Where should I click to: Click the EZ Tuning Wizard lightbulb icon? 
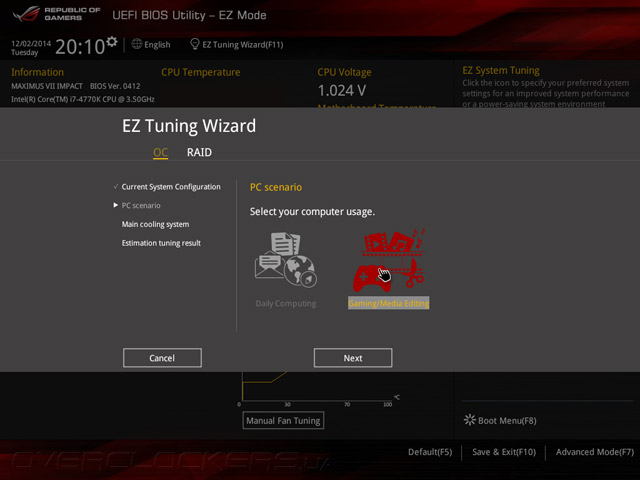[195, 44]
